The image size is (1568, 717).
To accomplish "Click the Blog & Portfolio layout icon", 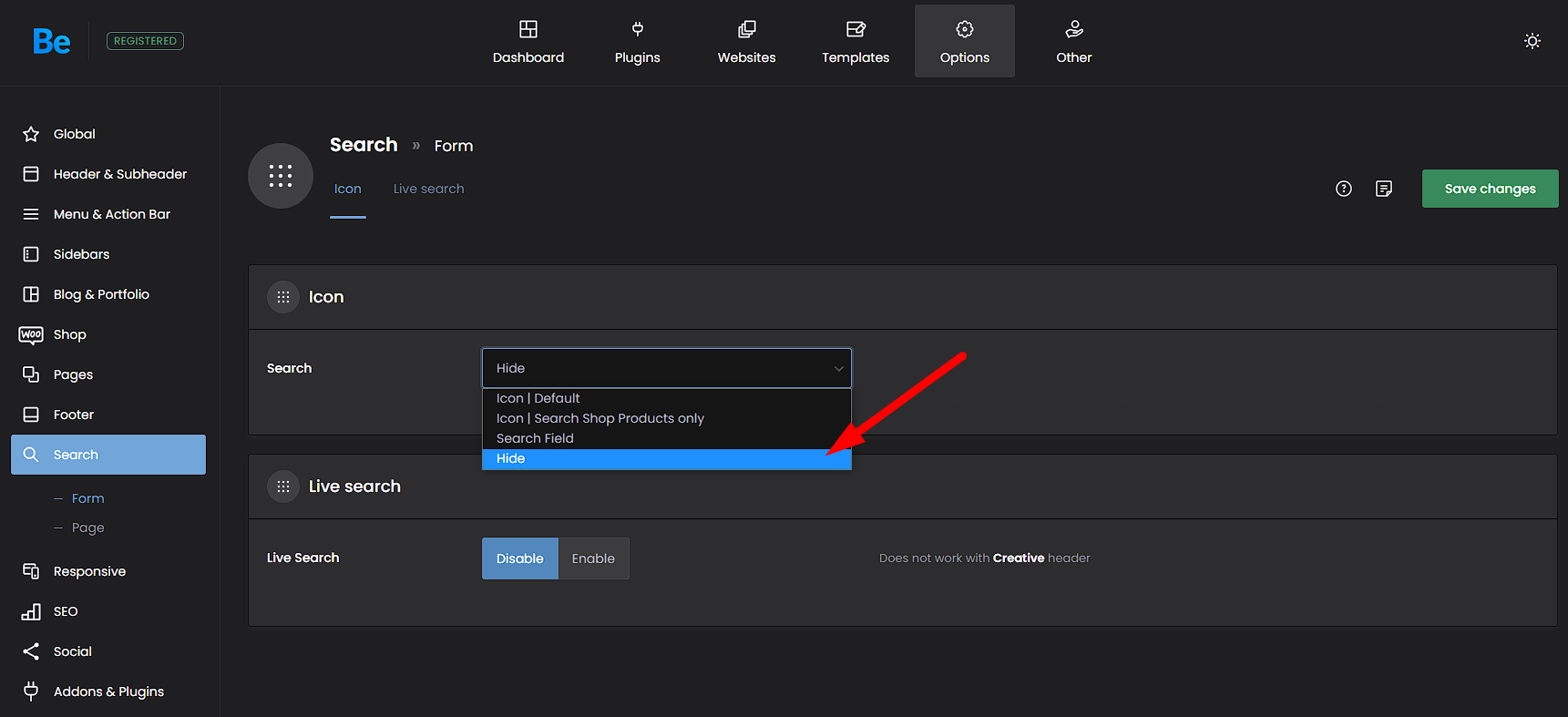I will (31, 294).
